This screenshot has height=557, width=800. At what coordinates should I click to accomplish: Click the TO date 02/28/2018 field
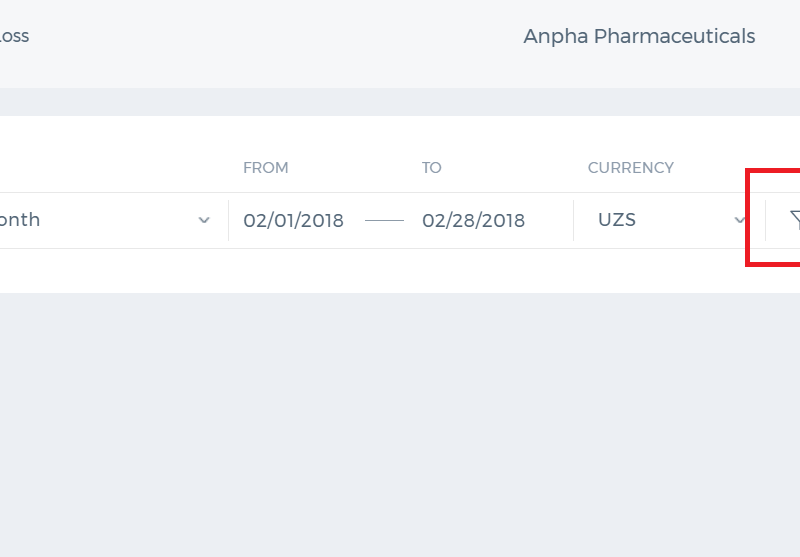point(473,220)
